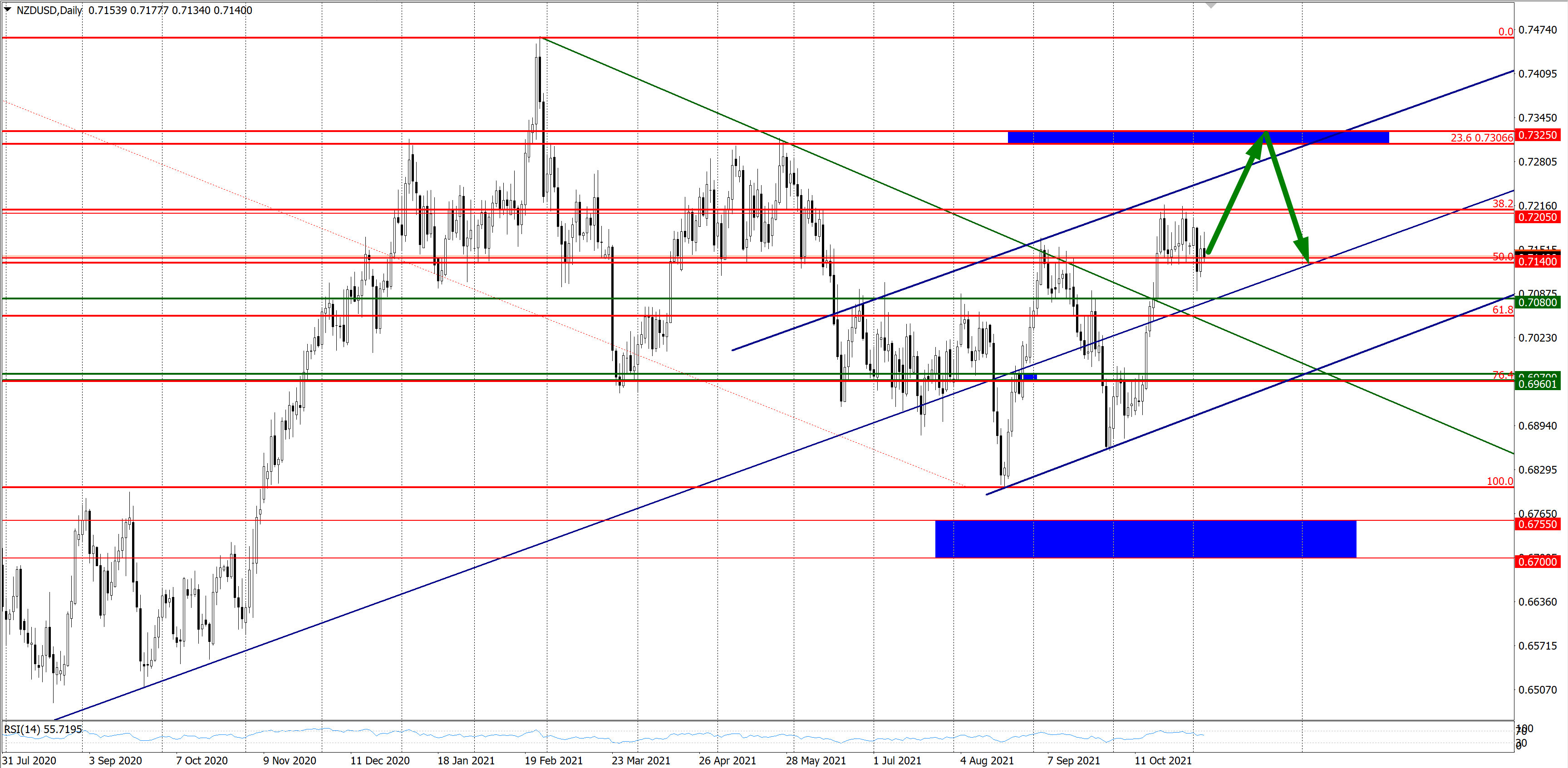Click the red 0.67550 price label

point(1537,524)
